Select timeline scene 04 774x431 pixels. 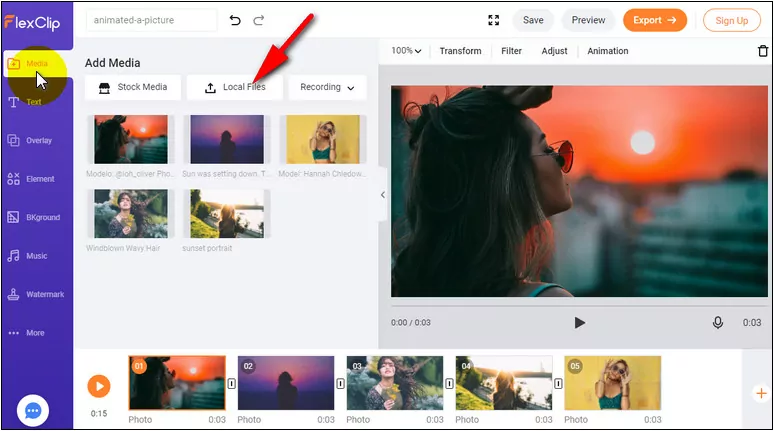503,383
